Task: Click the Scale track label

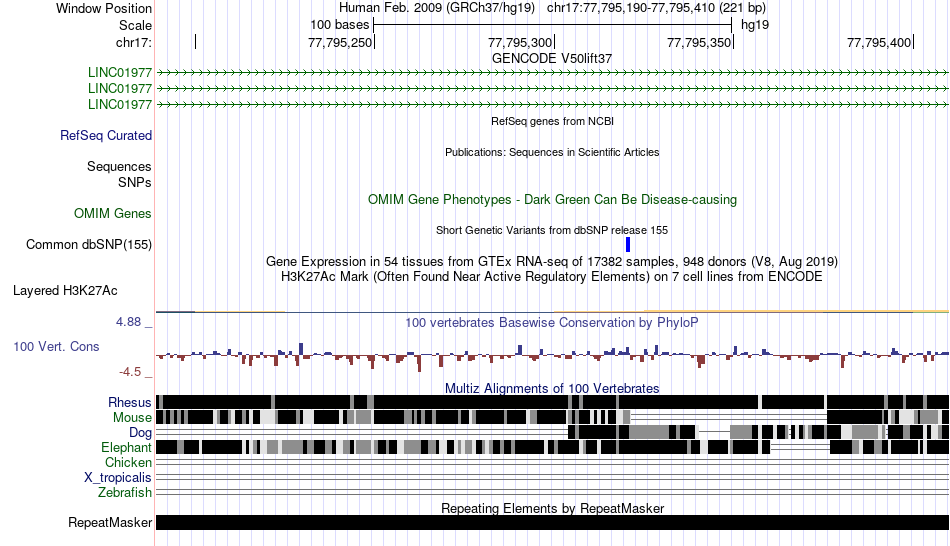Action: point(135,25)
